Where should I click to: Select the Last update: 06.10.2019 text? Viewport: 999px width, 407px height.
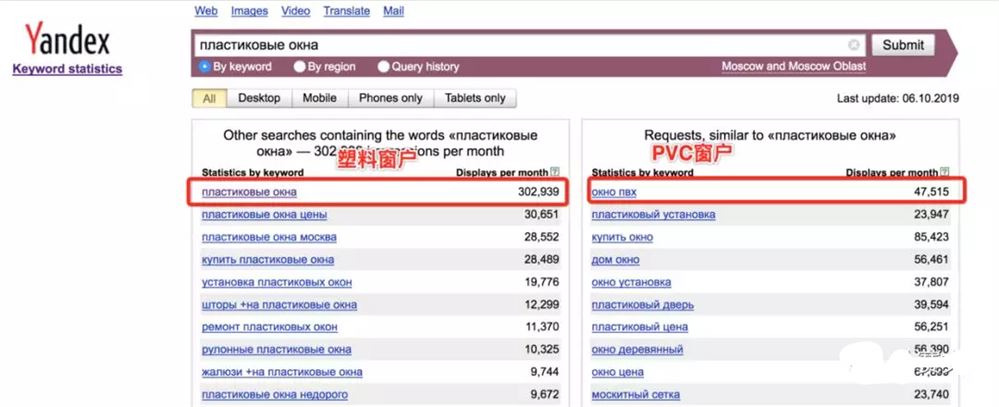pyautogui.click(x=898, y=99)
